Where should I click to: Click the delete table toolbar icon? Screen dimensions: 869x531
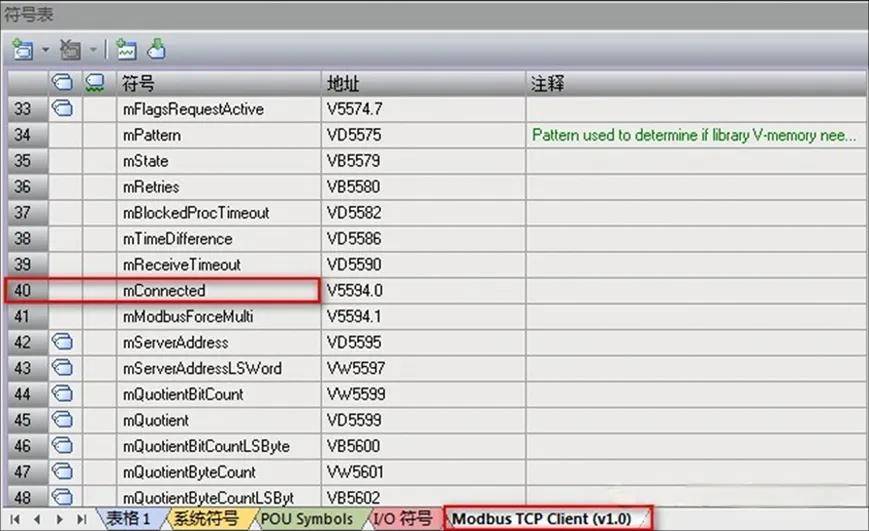coord(70,50)
